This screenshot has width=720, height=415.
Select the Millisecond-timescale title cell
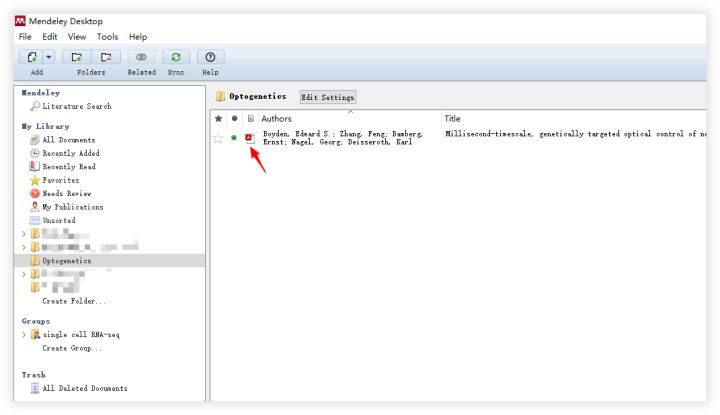coord(576,134)
